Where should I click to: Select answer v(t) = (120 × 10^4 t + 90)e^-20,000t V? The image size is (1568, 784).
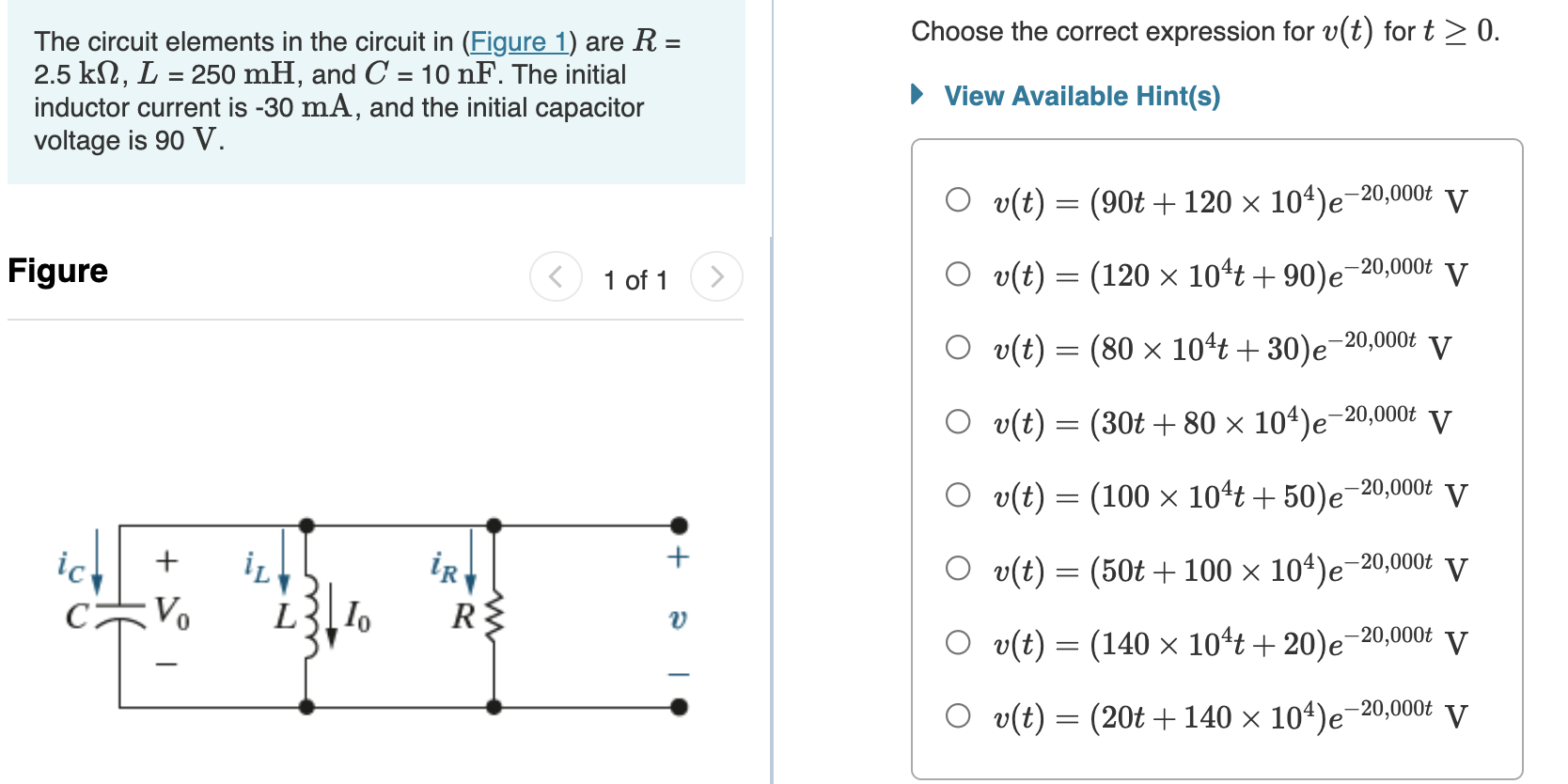pos(958,274)
